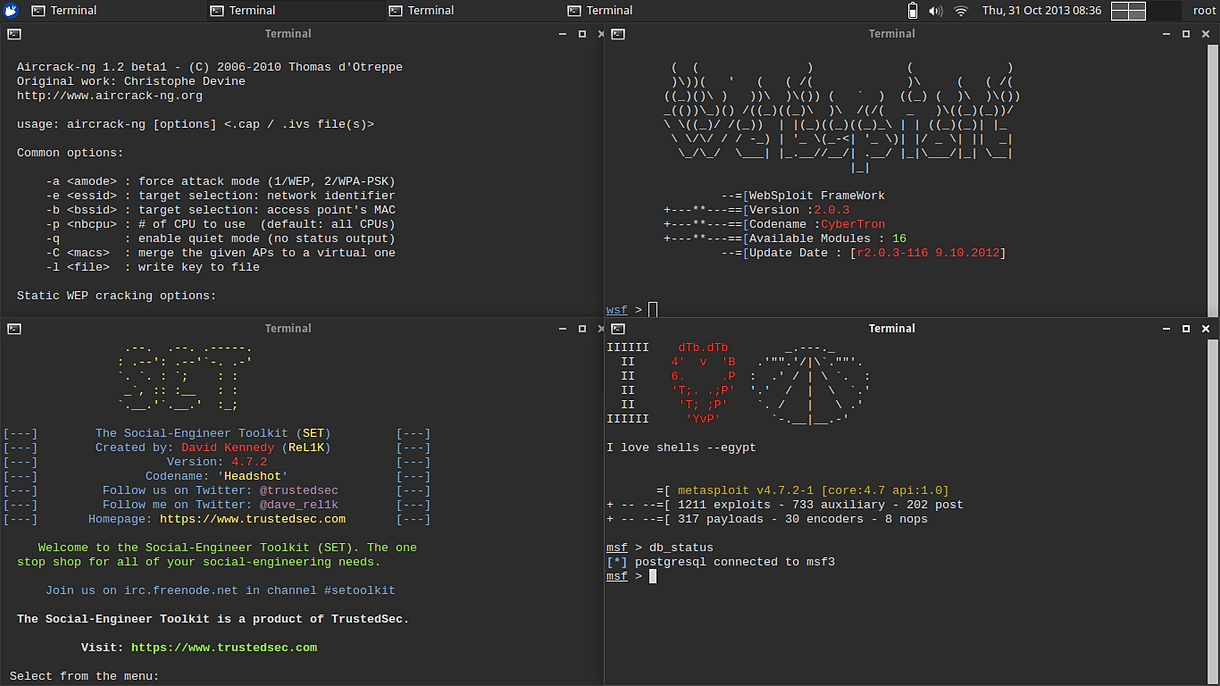This screenshot has height=686, width=1220.
Task: Click the WebSploit window's terminal menu icon
Action: [x=618, y=34]
